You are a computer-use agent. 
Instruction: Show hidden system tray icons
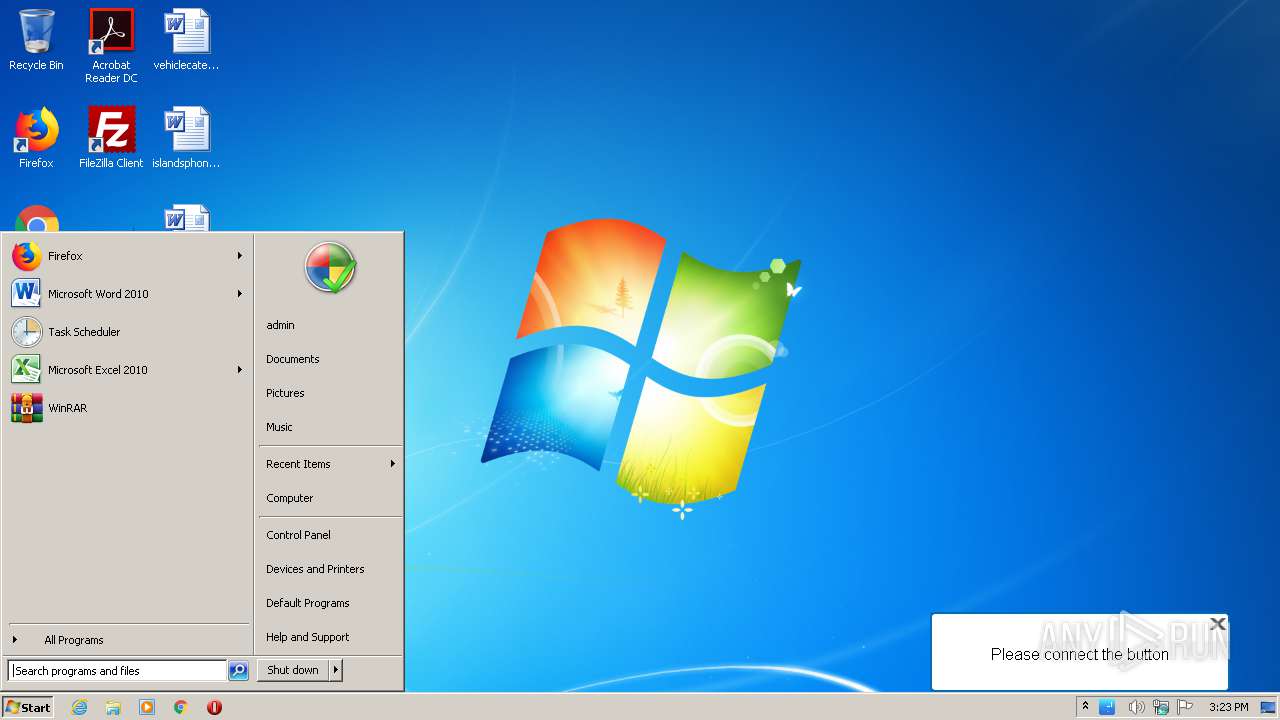(x=1085, y=707)
